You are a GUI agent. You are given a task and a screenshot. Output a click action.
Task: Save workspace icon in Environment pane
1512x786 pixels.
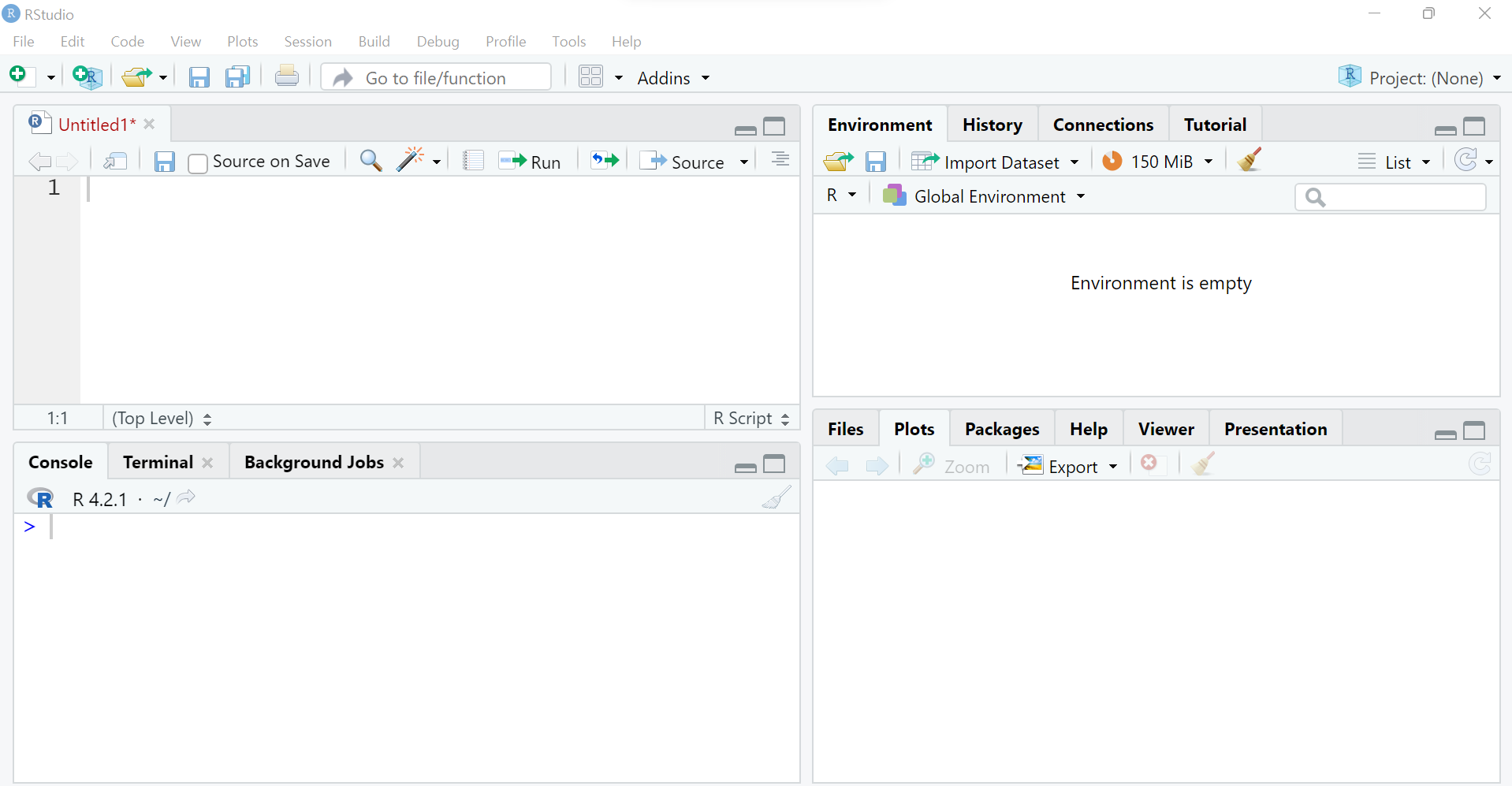876,162
